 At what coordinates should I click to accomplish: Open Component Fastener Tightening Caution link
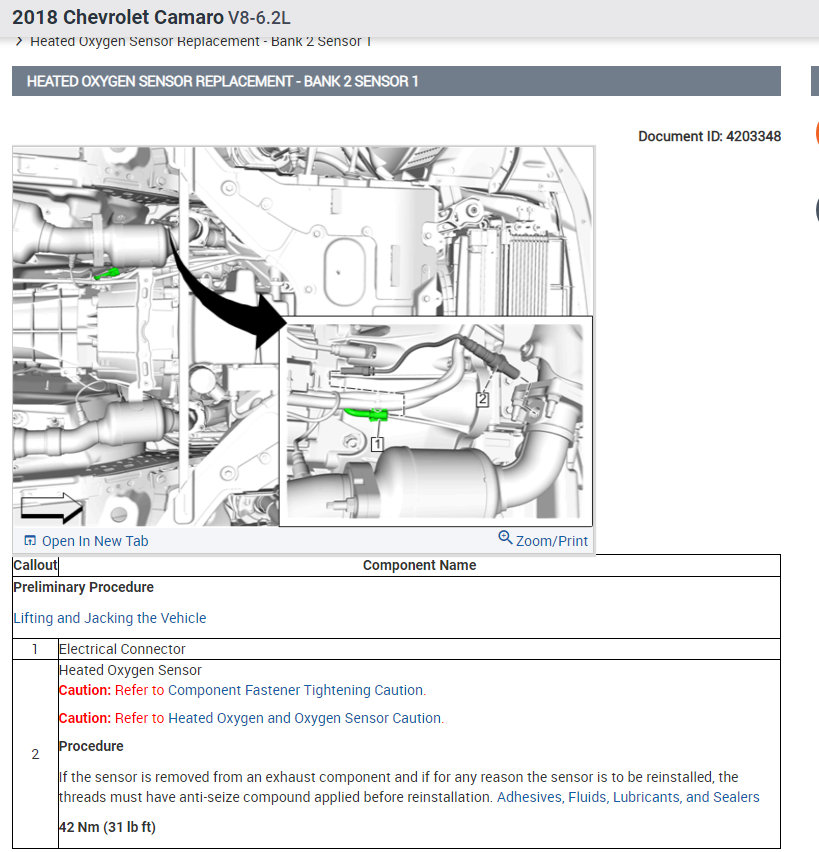[296, 690]
